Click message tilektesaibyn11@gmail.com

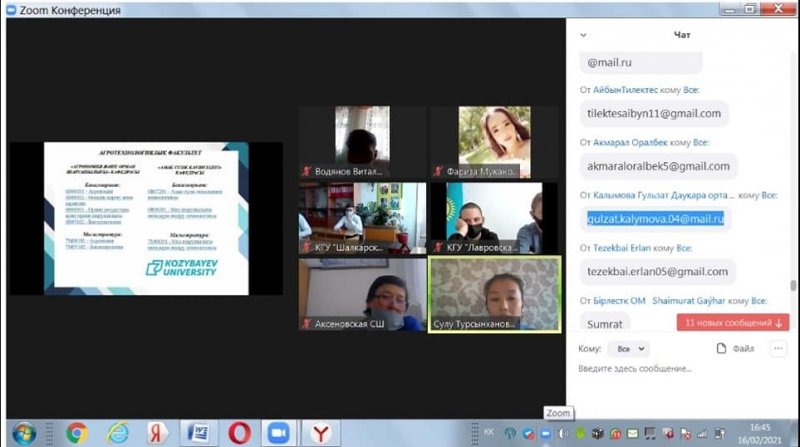(x=654, y=114)
